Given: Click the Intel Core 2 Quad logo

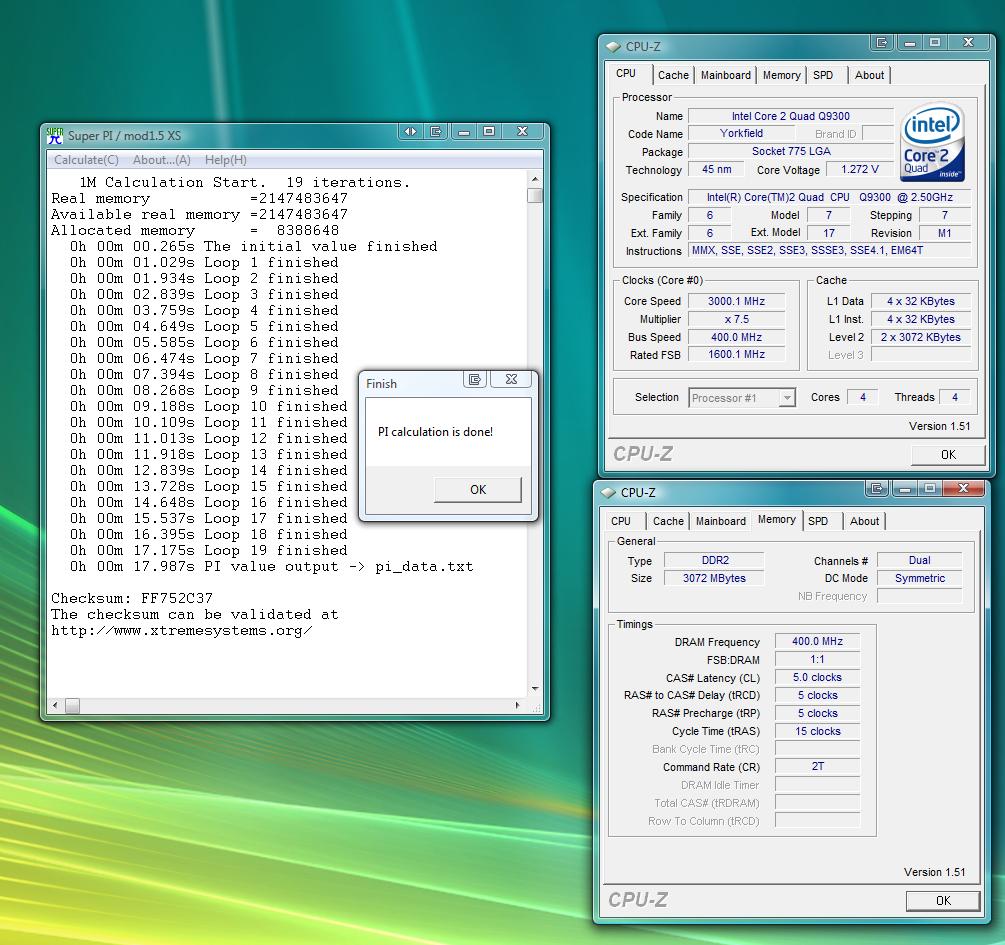Looking at the screenshot, I should point(933,142).
